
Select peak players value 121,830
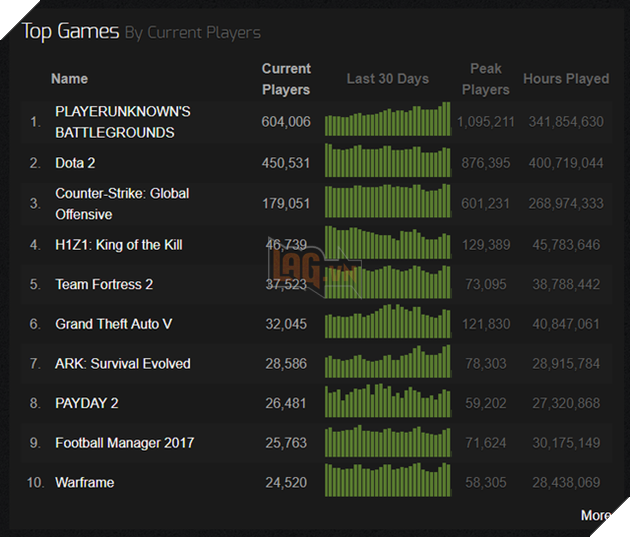[486, 324]
